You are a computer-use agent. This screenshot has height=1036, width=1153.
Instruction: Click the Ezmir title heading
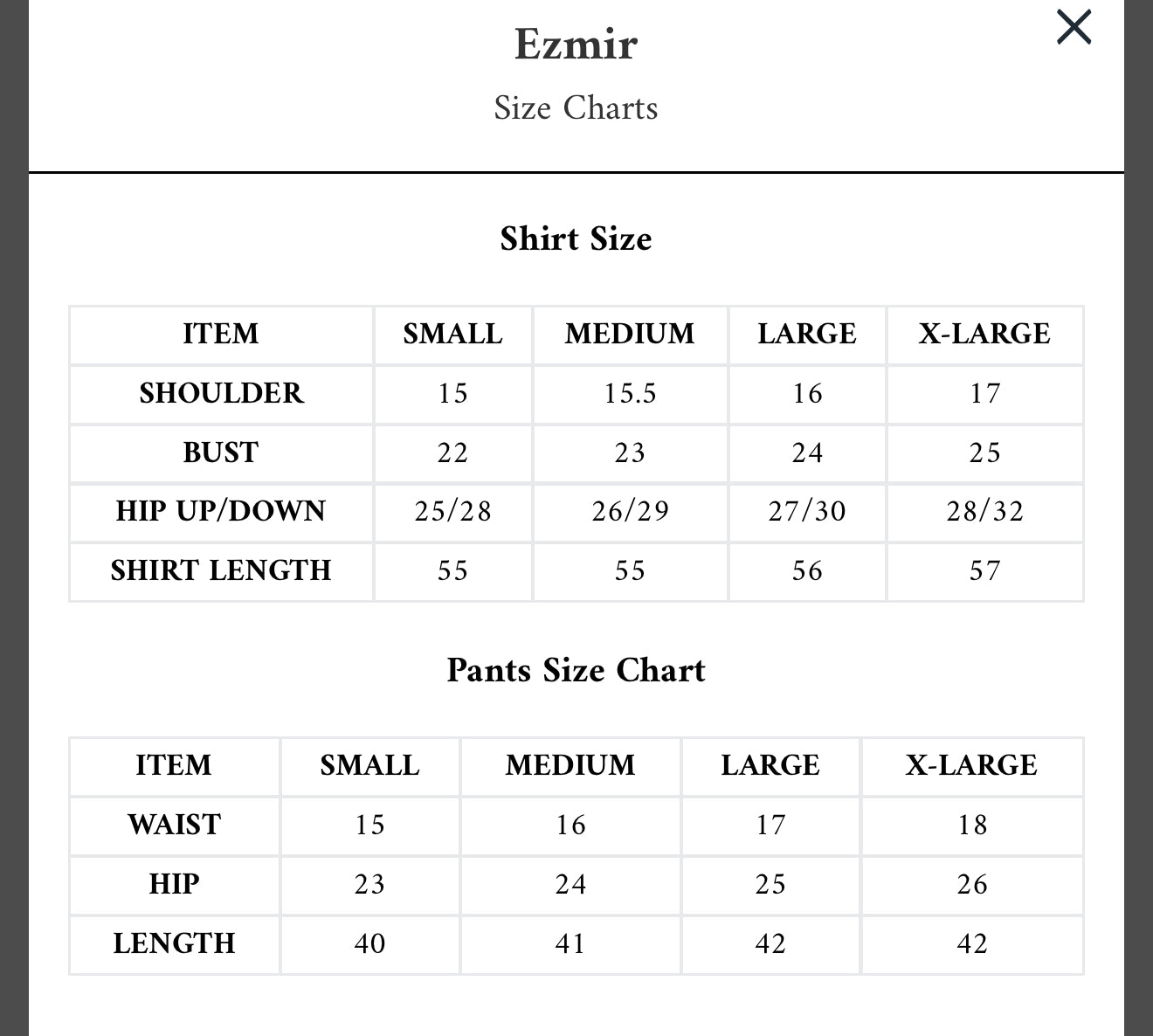point(576,44)
